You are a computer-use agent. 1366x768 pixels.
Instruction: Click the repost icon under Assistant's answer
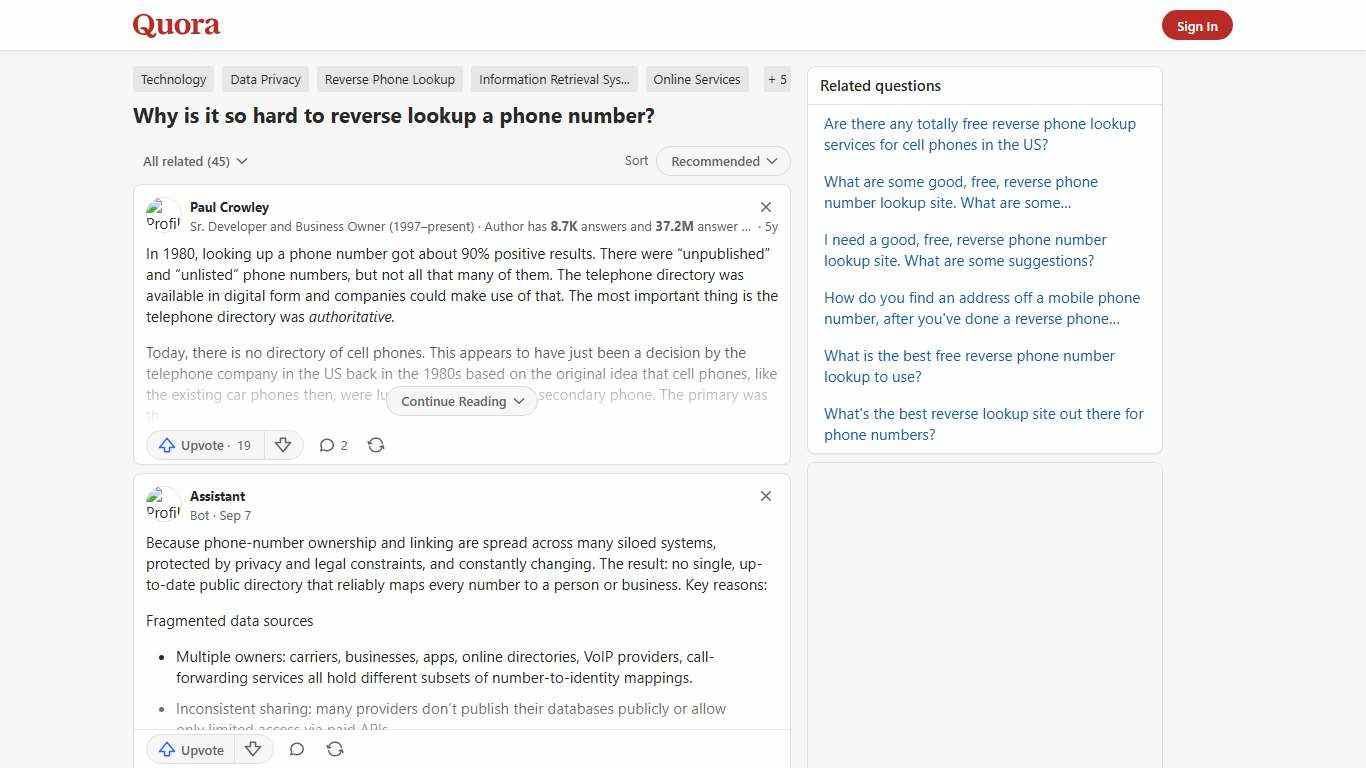[334, 749]
